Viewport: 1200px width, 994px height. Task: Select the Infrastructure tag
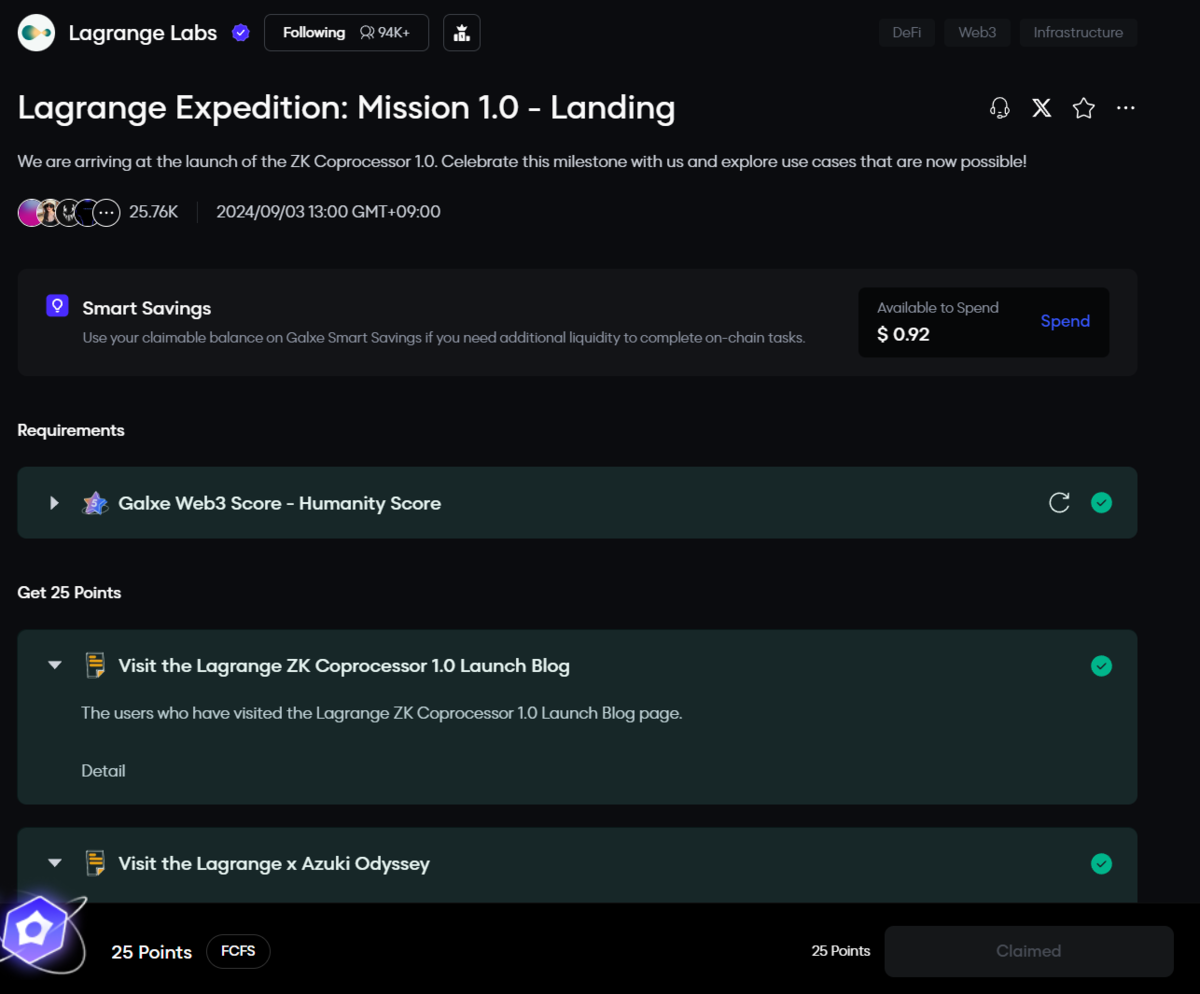click(x=1078, y=33)
